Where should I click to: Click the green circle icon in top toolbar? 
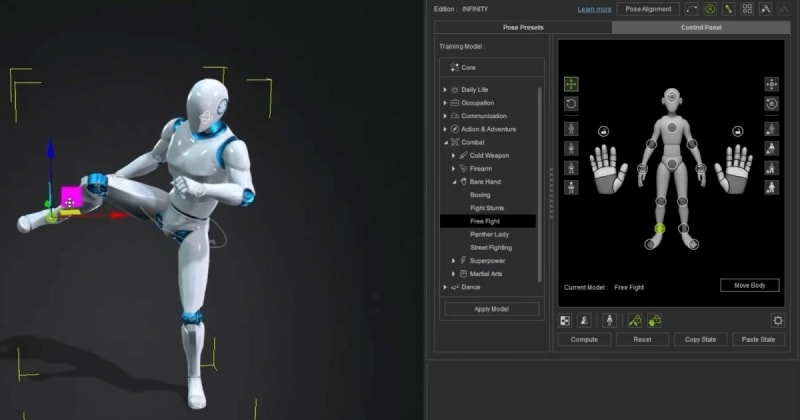(709, 9)
